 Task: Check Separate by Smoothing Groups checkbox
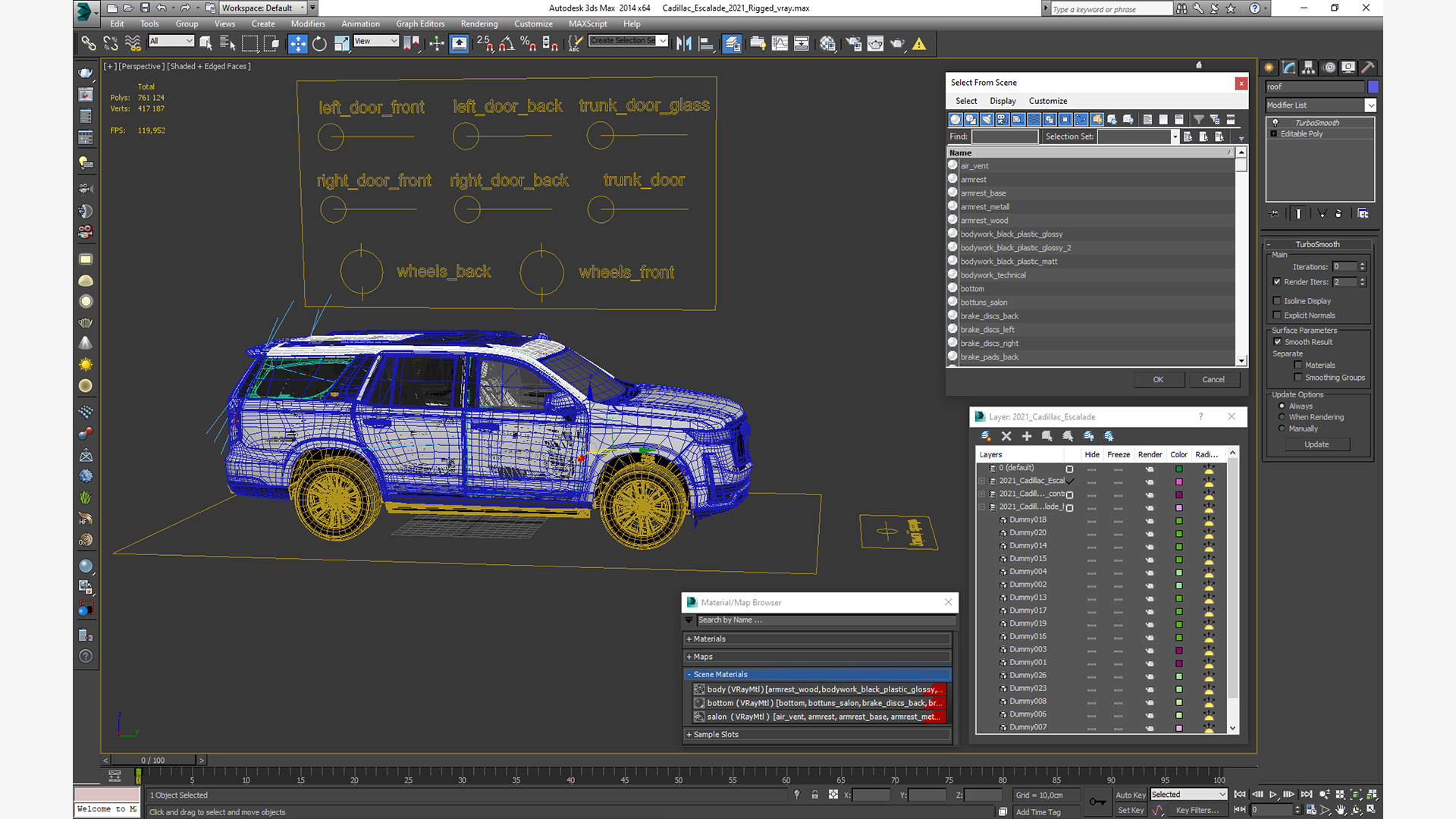(x=1298, y=378)
